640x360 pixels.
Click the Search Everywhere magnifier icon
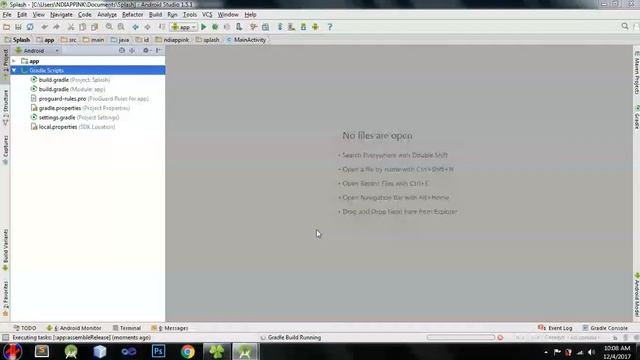pos(625,27)
